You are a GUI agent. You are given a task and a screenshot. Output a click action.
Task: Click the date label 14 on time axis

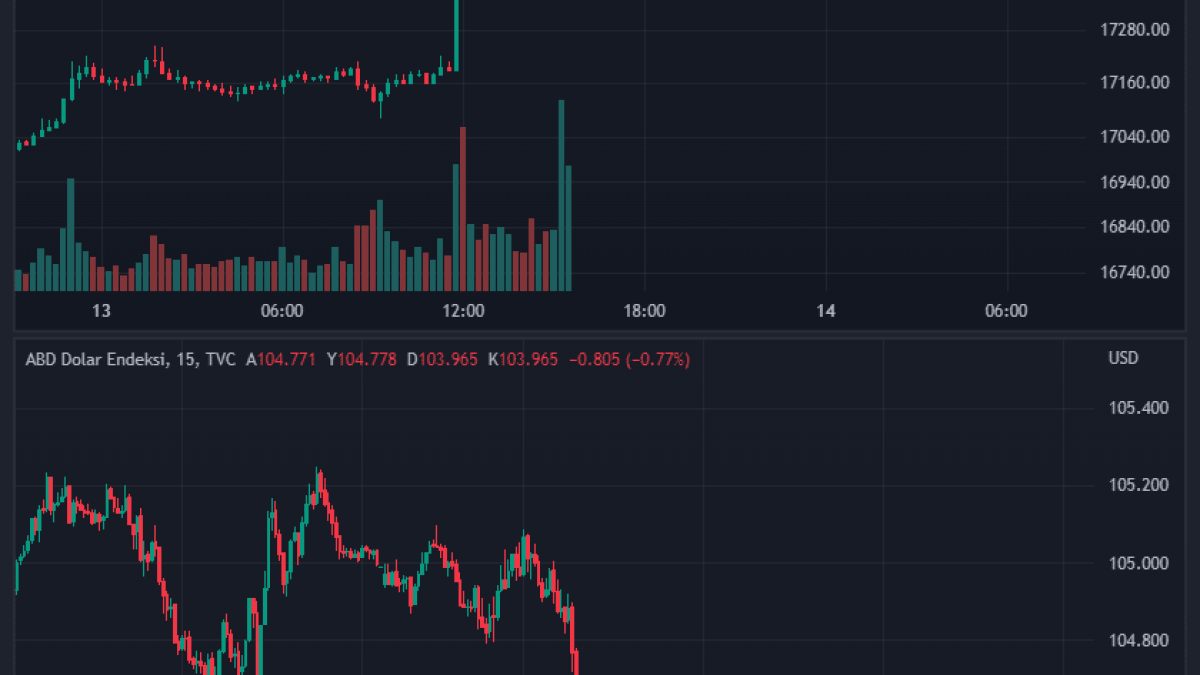825,311
